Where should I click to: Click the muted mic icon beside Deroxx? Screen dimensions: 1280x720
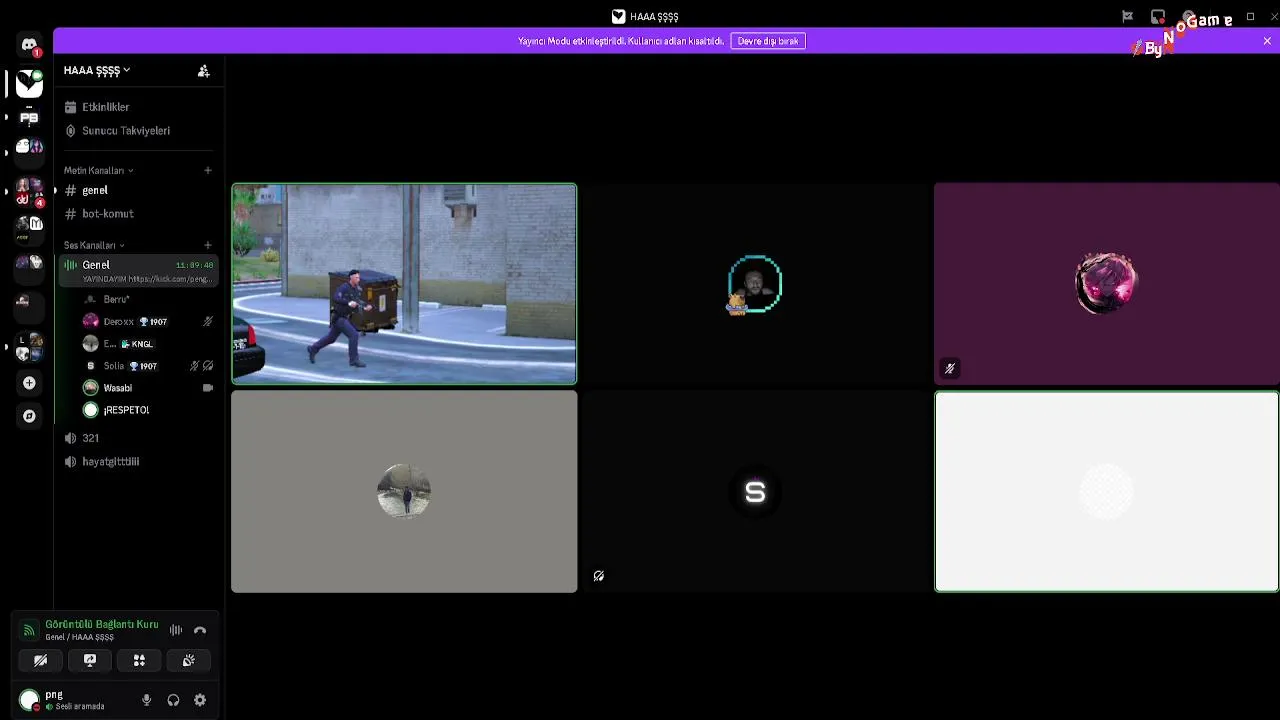(208, 322)
